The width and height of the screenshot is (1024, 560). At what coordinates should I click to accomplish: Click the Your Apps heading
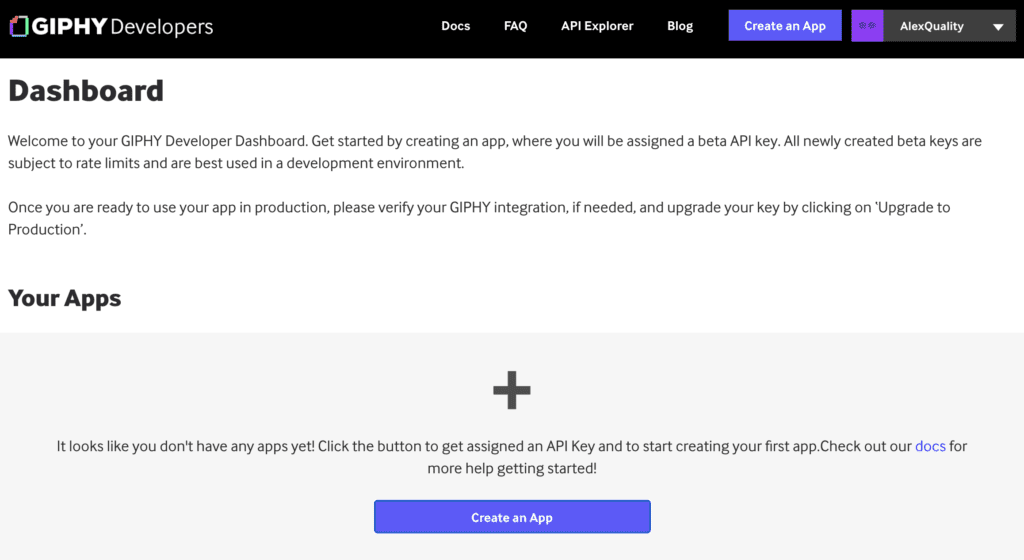(64, 298)
